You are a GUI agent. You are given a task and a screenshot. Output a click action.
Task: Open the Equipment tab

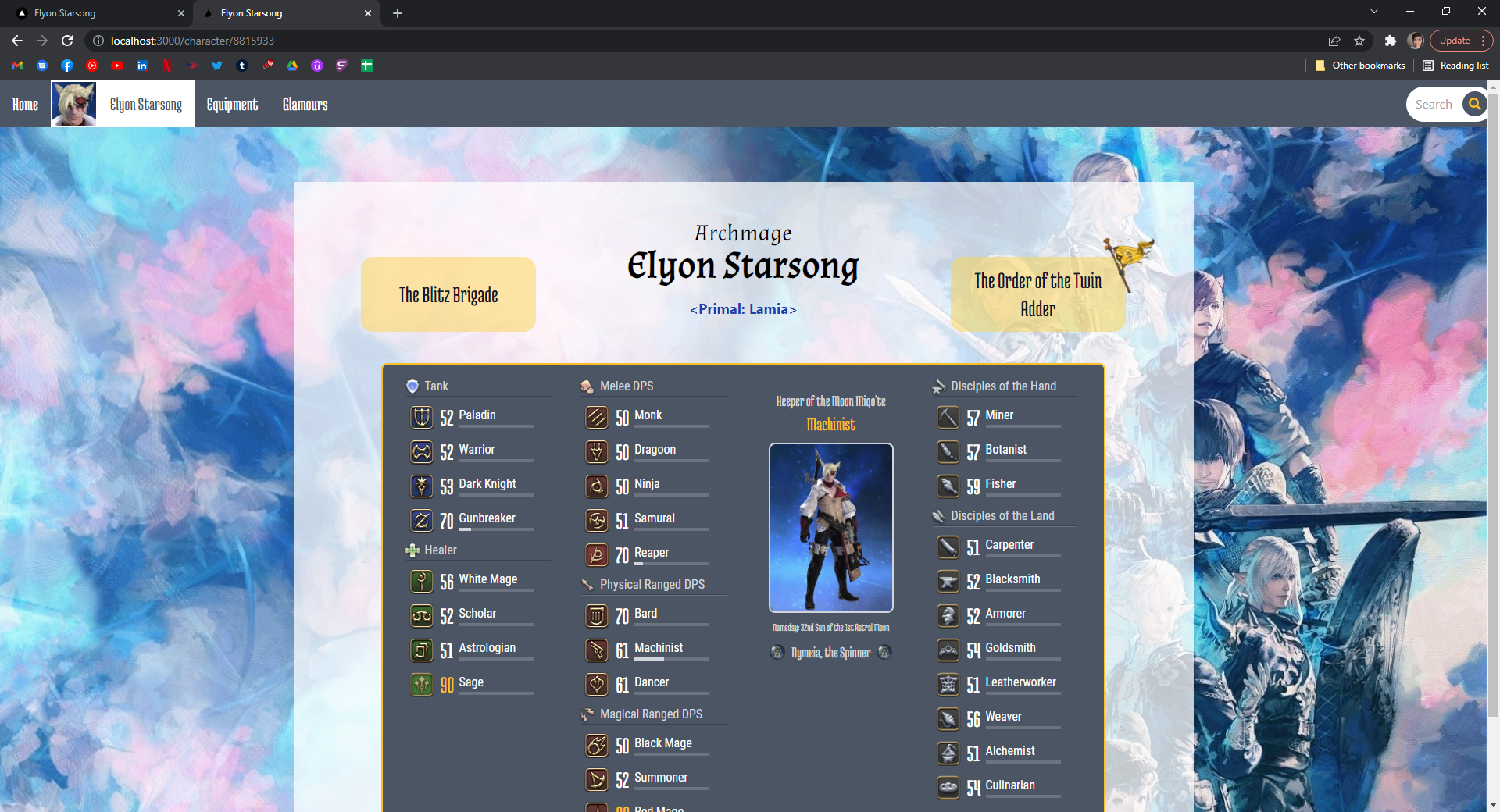click(x=232, y=105)
